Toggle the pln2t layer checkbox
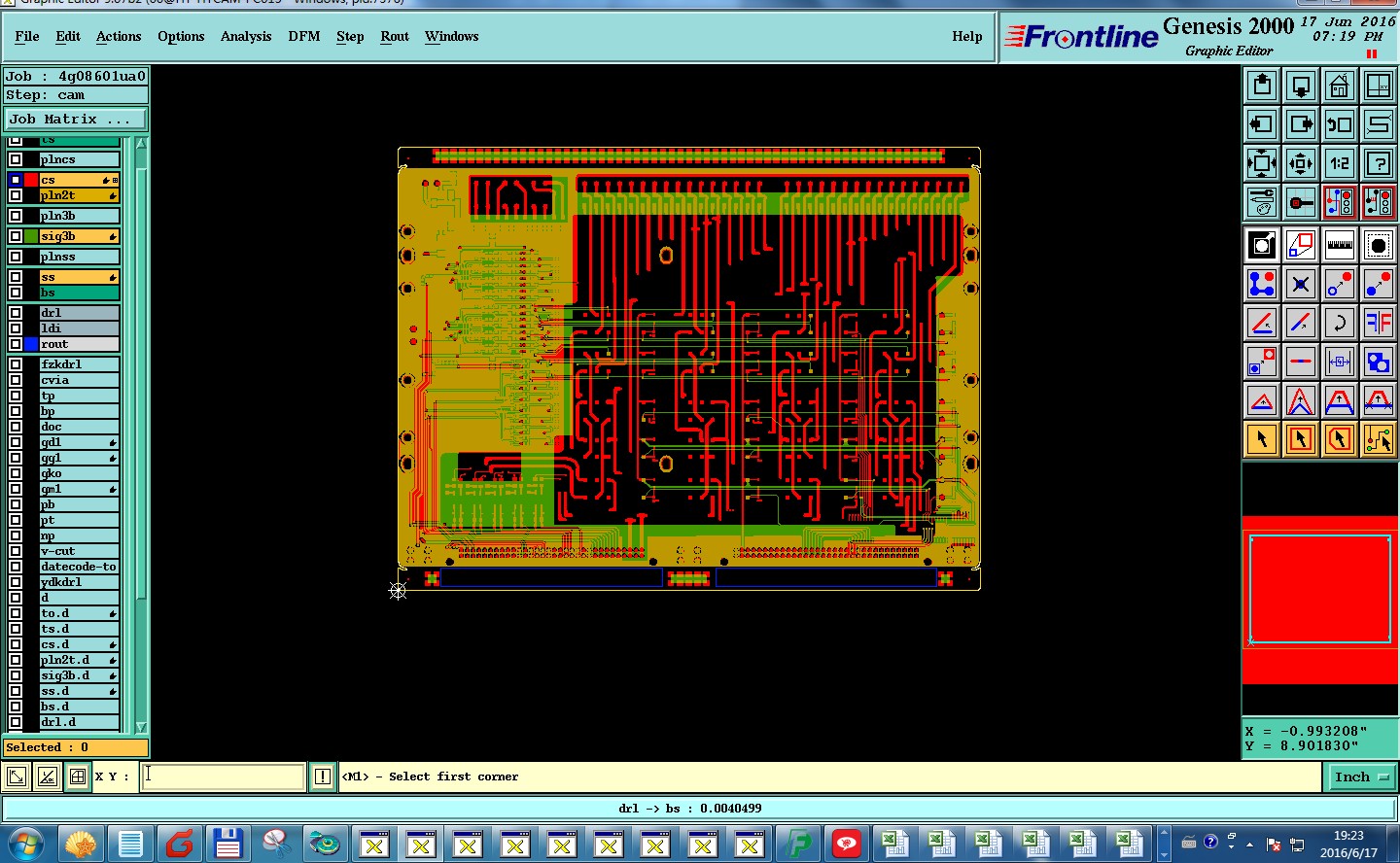This screenshot has width=1400, height=863. [16, 195]
